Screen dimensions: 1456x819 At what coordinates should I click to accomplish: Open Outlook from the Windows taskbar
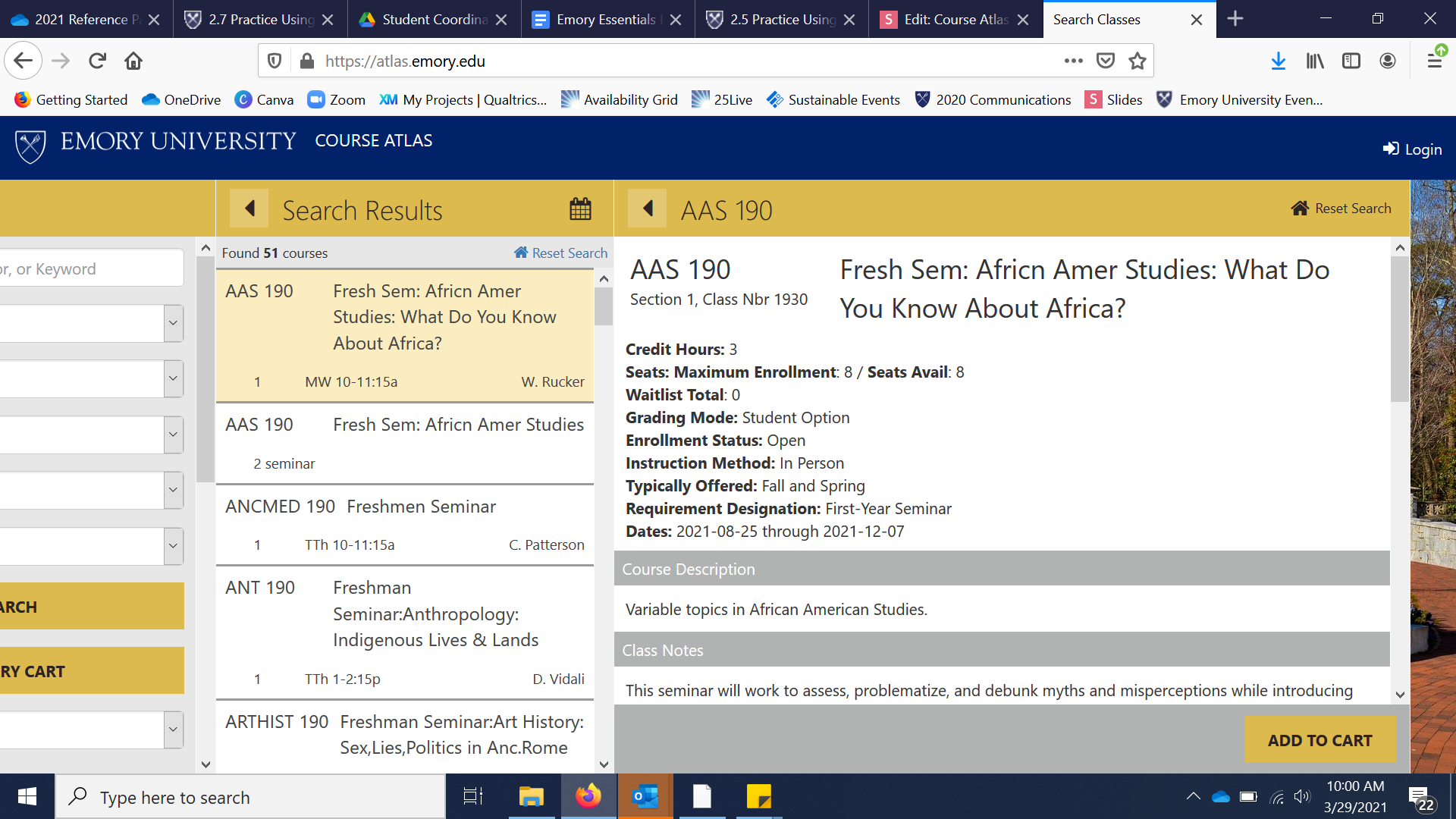645,797
